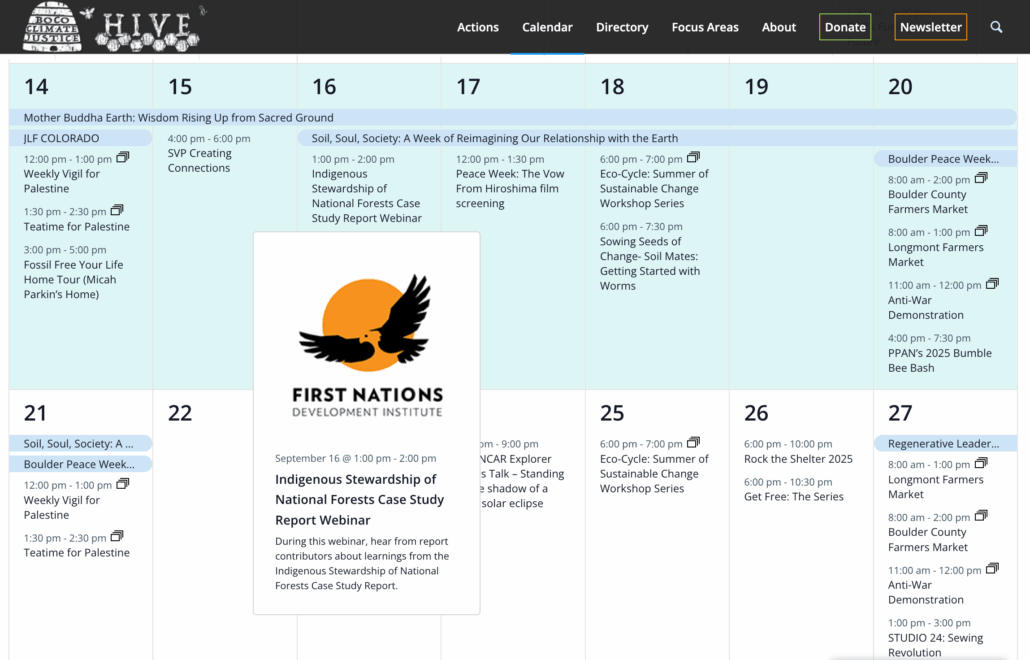1030x660 pixels.
Task: Click recurring icon by Sept 27 Longmont Farmers Market
Action: click(981, 463)
